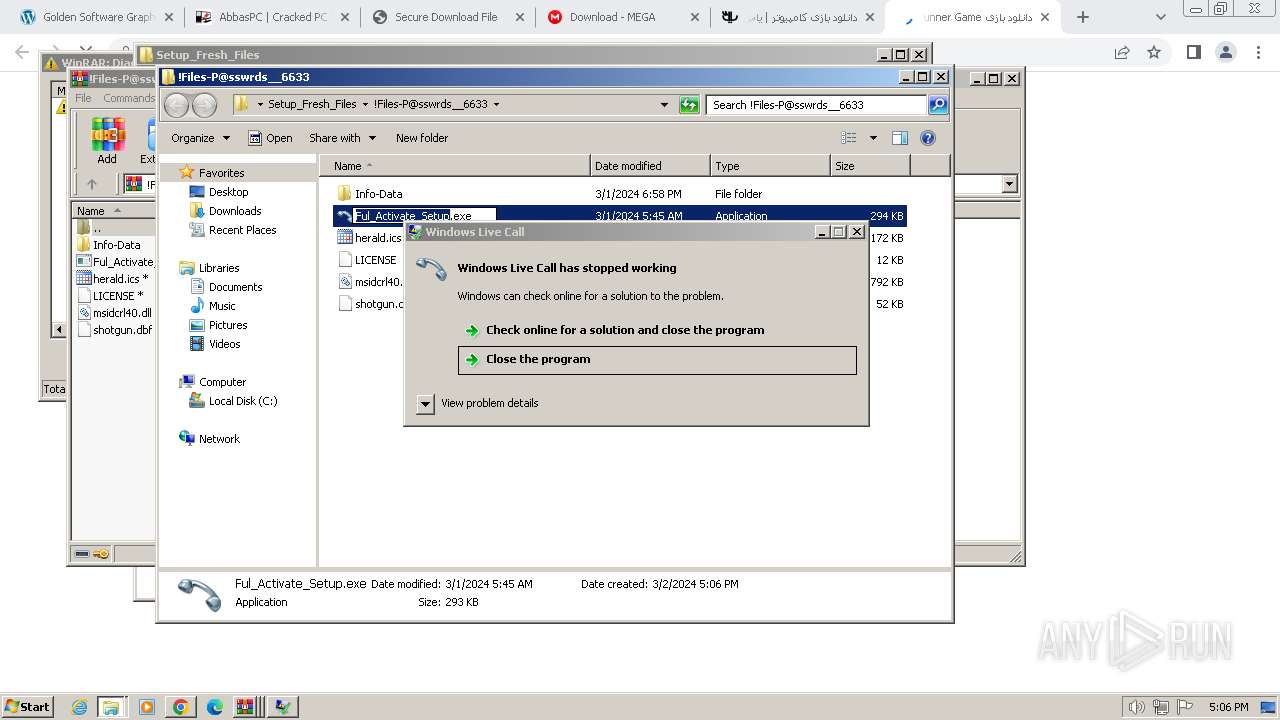Open Internet Explorer from the taskbar
This screenshot has height=720, width=1280.
[x=80, y=707]
